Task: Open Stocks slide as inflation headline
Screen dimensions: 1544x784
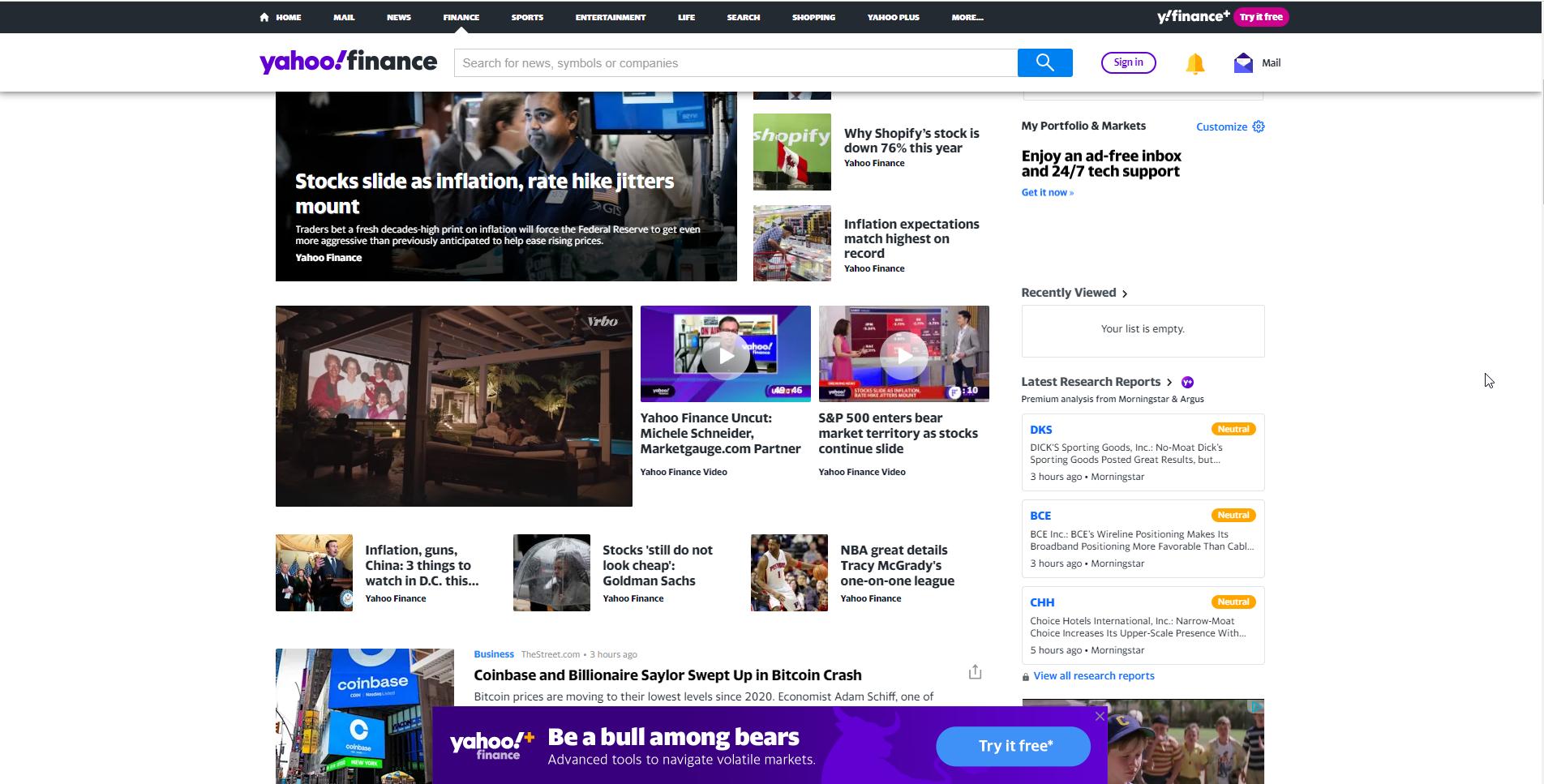Action: click(x=484, y=193)
